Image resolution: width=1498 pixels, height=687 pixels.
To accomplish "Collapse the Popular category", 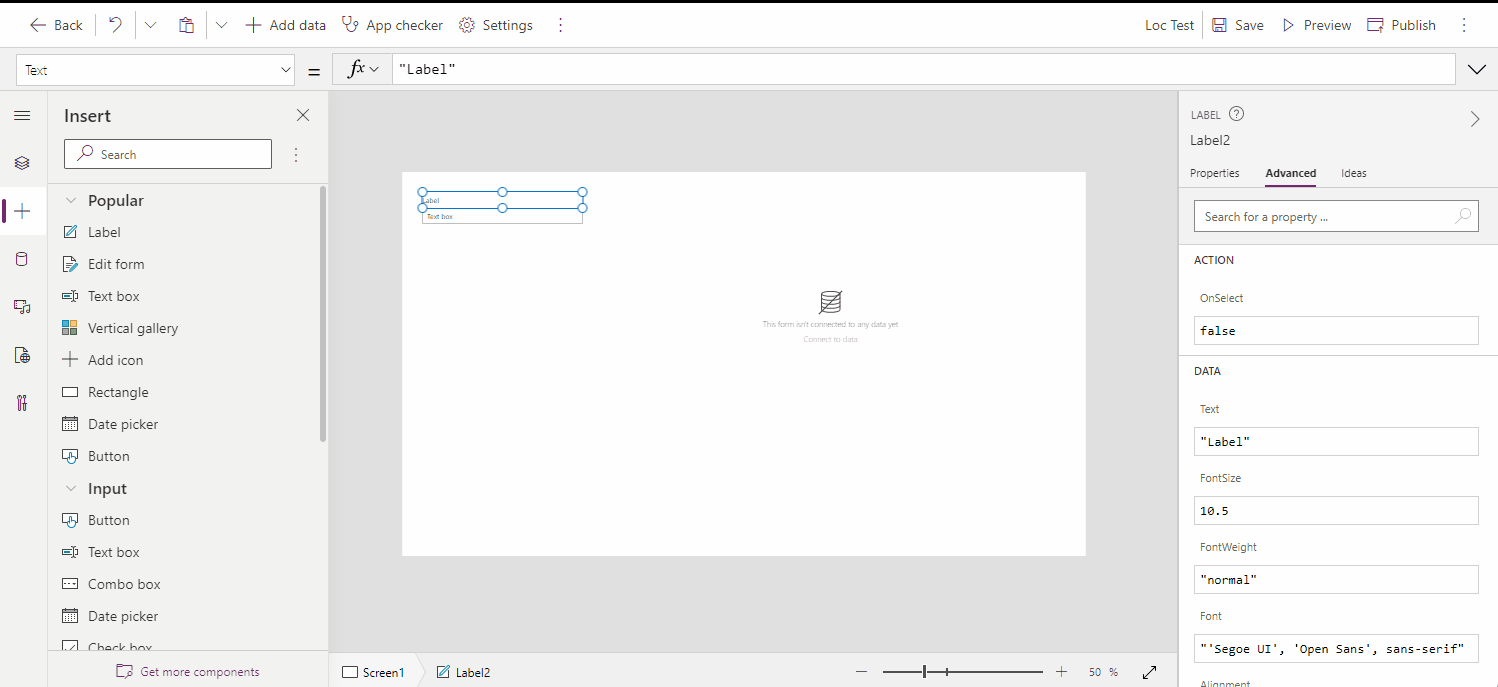I will tap(71, 201).
